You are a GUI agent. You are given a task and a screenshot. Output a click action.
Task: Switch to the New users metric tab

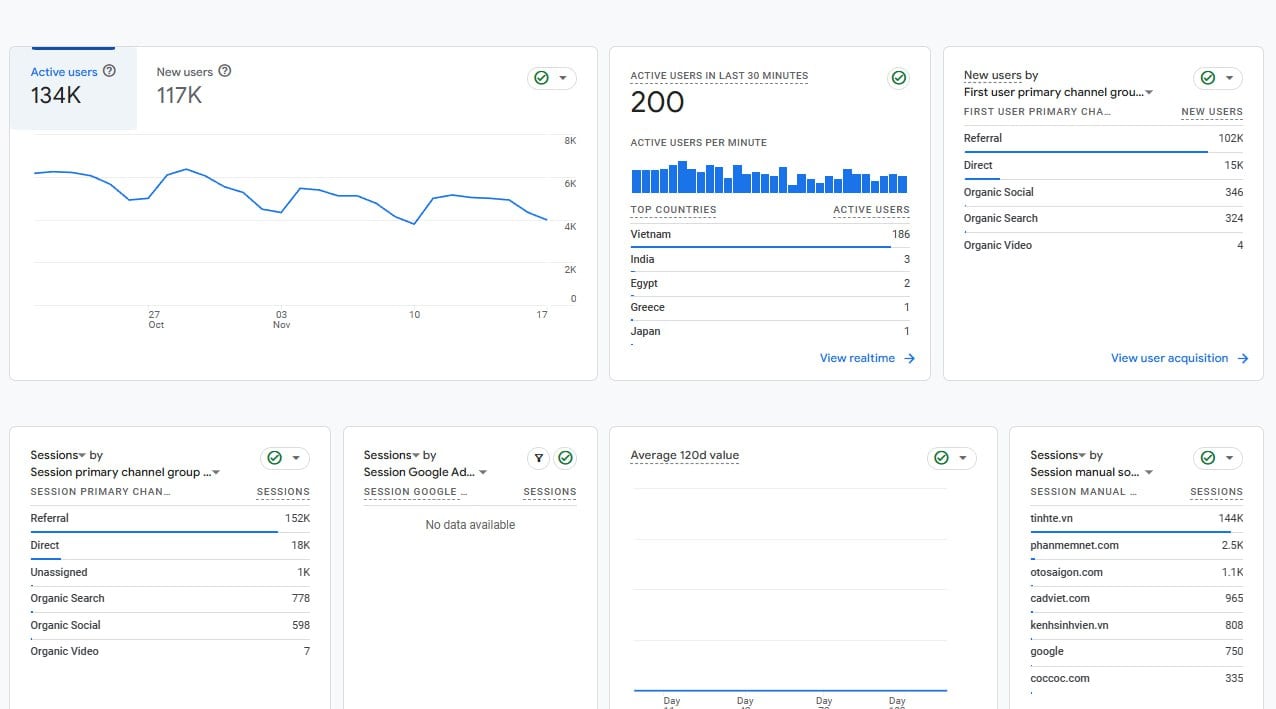tap(194, 88)
